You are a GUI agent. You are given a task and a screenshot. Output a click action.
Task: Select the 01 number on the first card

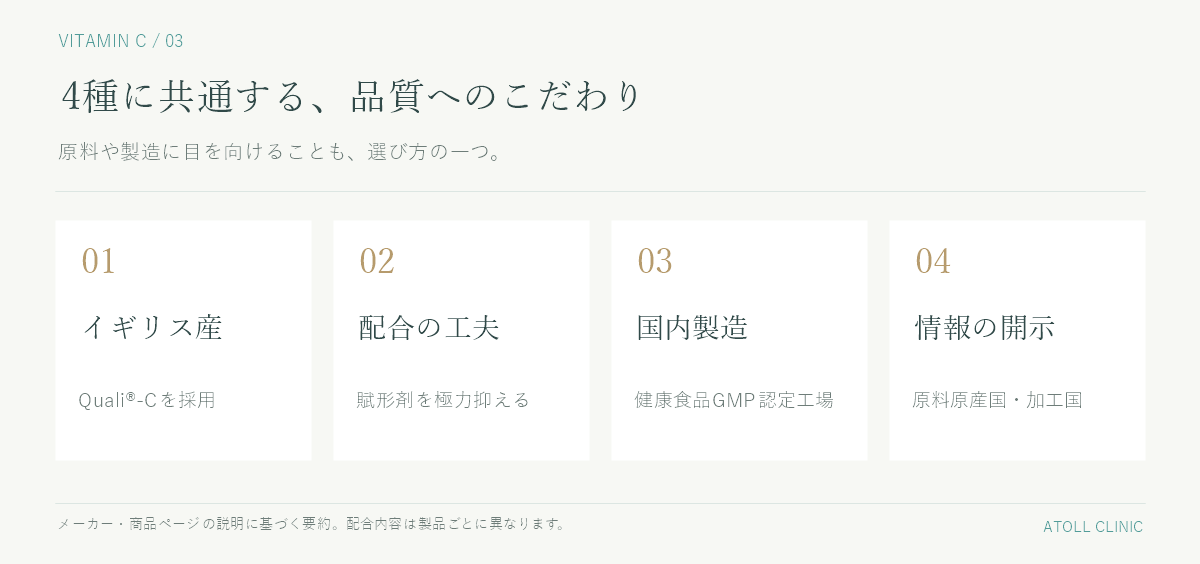pos(99,261)
